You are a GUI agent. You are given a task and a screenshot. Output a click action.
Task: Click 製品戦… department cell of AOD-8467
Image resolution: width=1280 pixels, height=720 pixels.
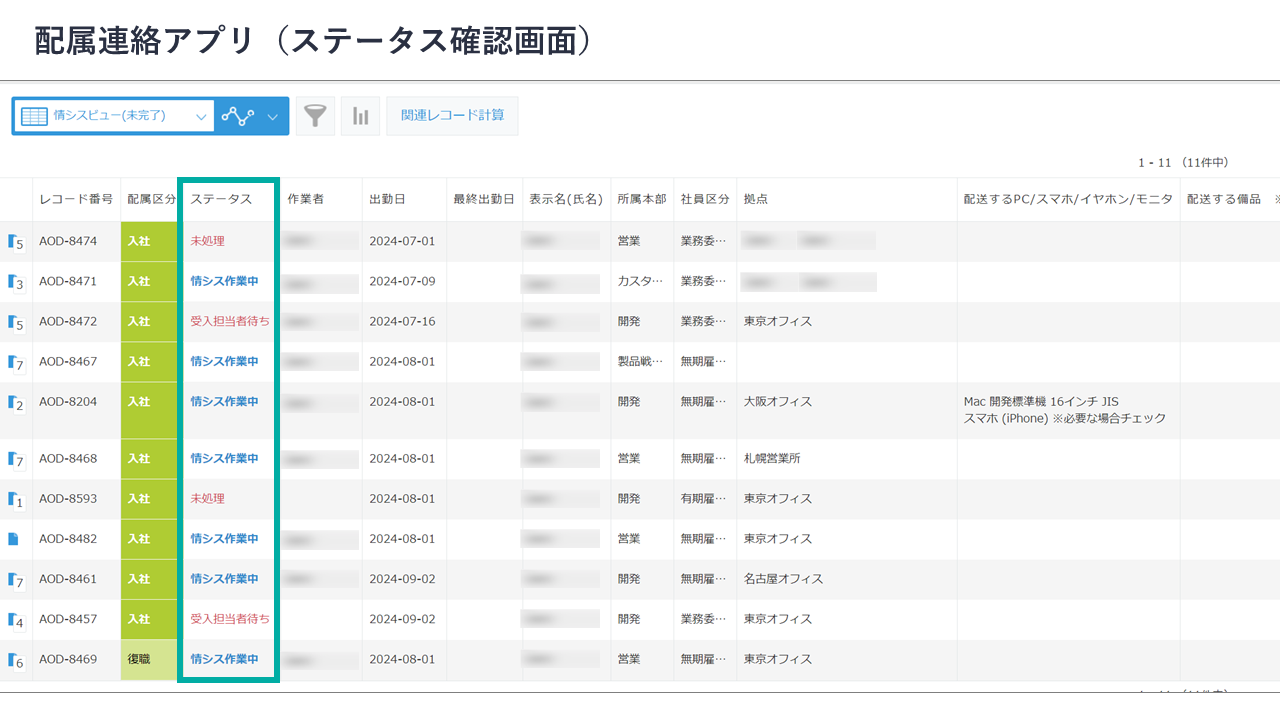(640, 362)
